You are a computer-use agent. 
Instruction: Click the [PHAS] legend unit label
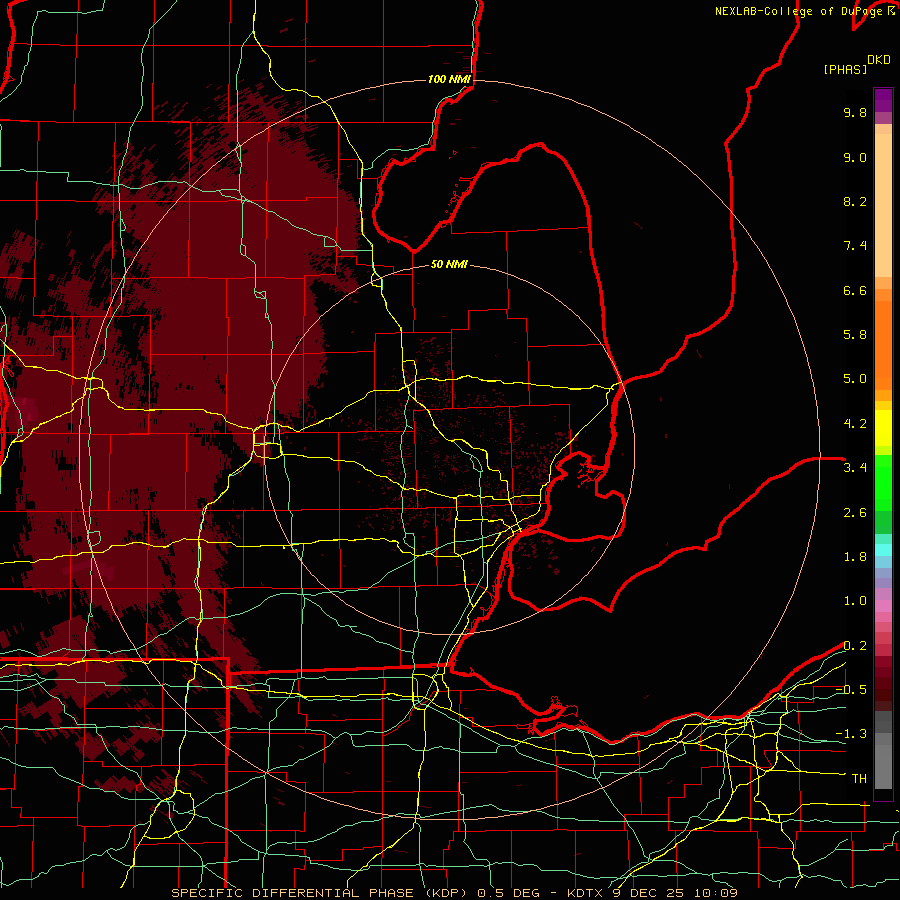pos(845,69)
